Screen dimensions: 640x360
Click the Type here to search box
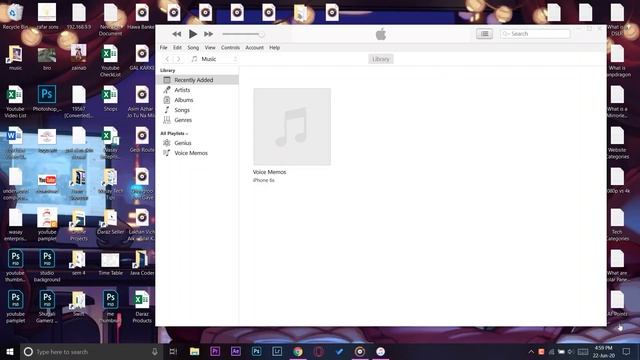tap(91, 351)
